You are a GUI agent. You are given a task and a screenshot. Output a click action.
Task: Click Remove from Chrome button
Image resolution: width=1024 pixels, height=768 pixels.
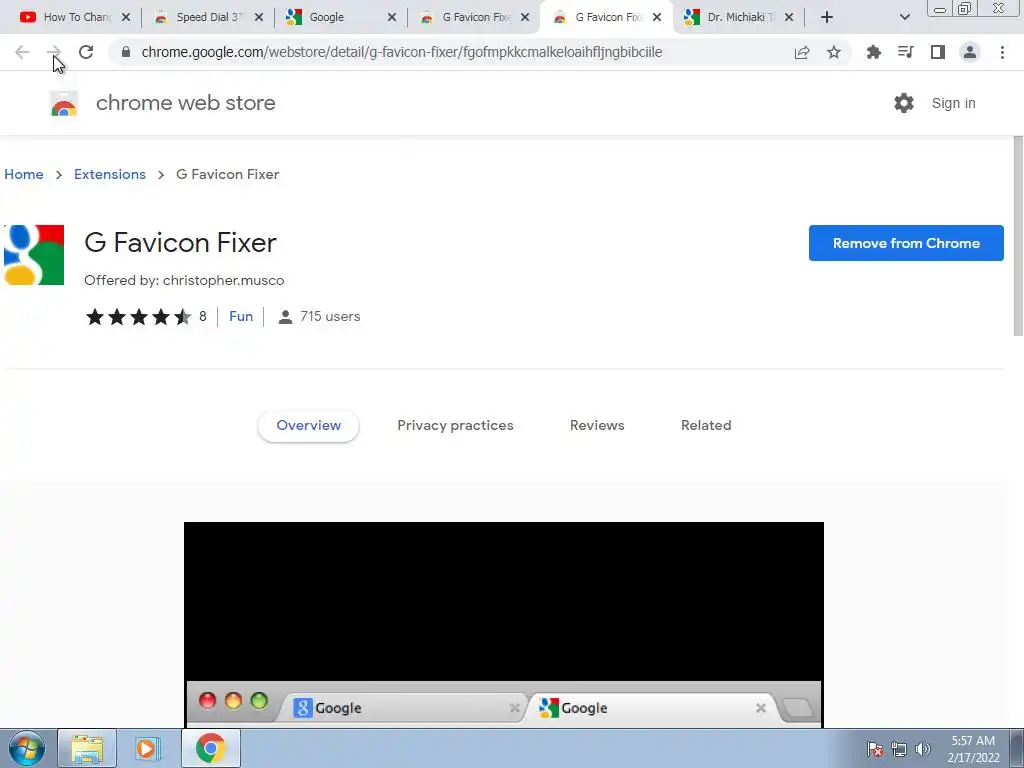pos(906,243)
